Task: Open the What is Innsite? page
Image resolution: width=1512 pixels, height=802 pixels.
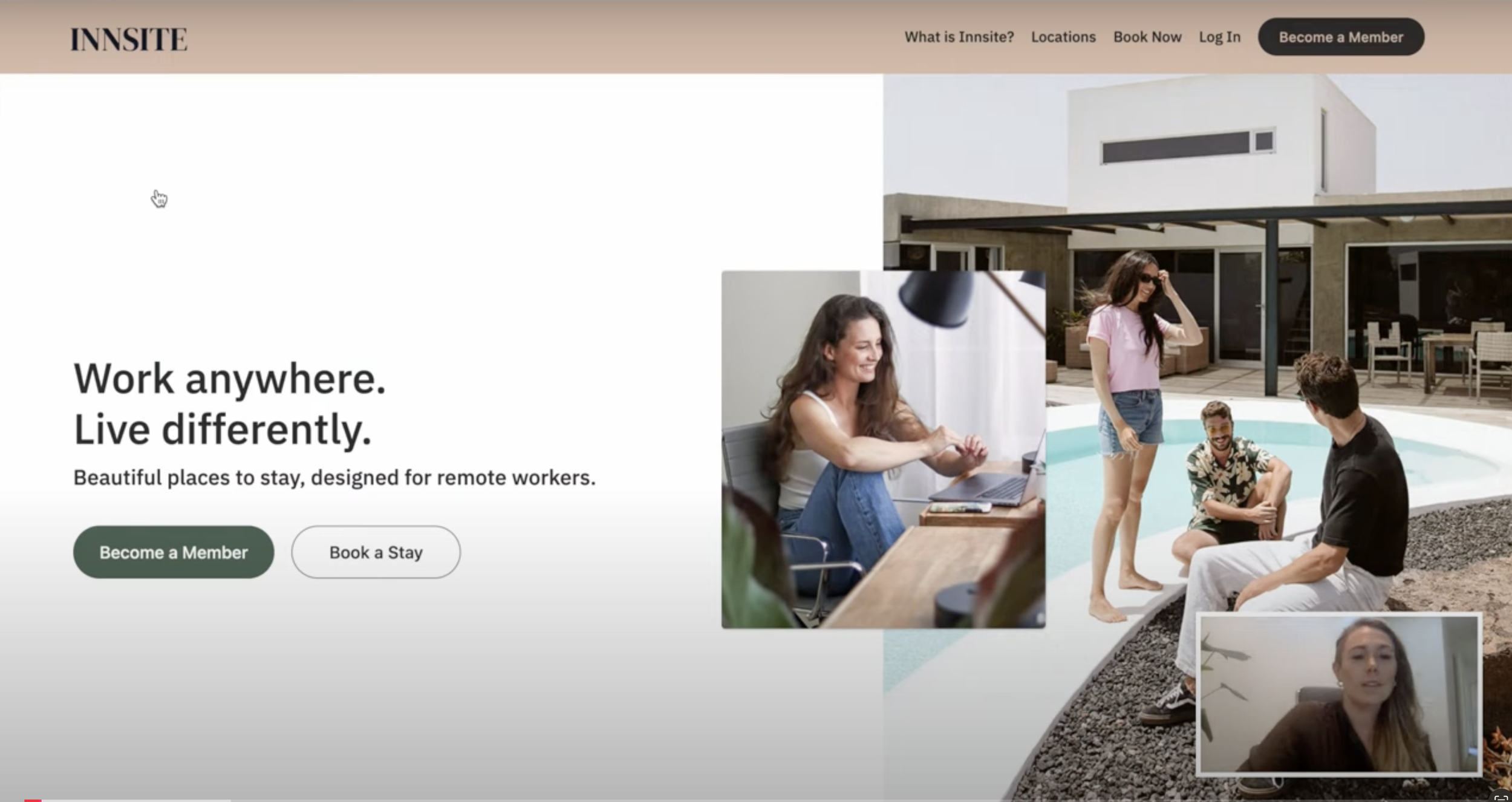Action: coord(959,37)
